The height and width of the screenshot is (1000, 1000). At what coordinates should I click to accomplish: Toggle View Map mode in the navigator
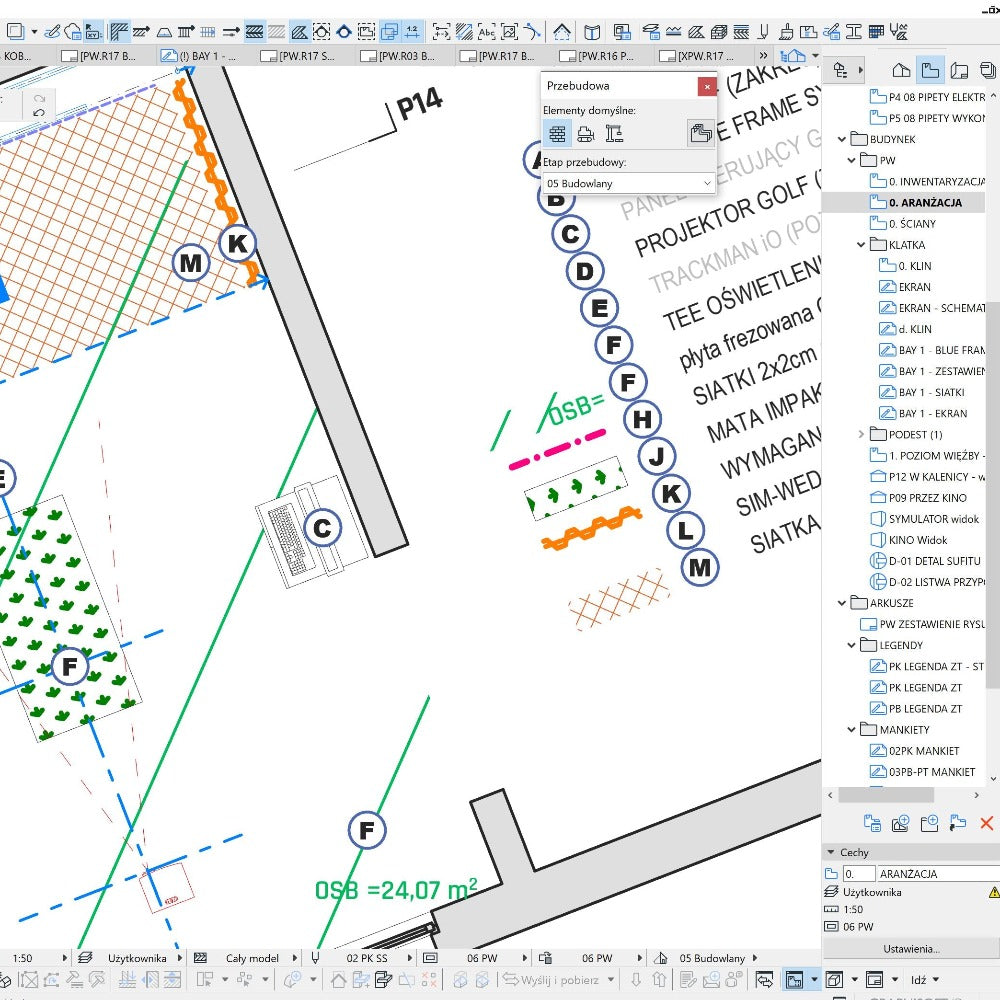tap(930, 70)
